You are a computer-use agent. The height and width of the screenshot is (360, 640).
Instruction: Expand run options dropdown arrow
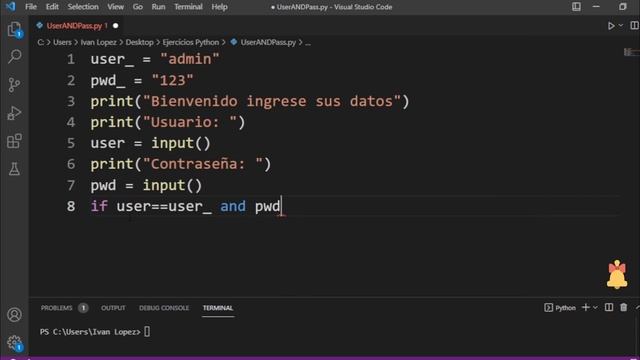pos(621,25)
